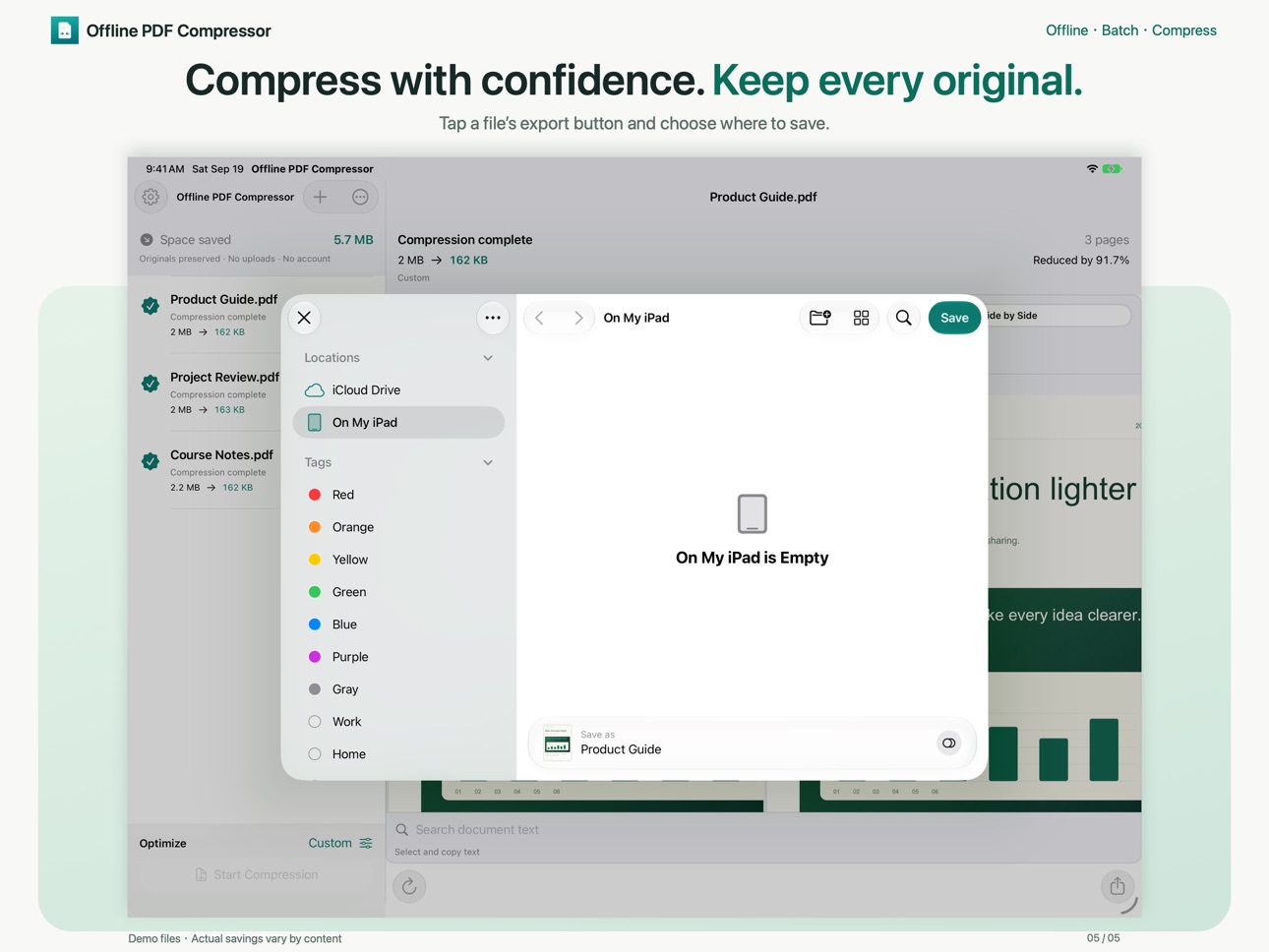Choose the Gray tag
The width and height of the screenshot is (1269, 952).
click(x=398, y=689)
